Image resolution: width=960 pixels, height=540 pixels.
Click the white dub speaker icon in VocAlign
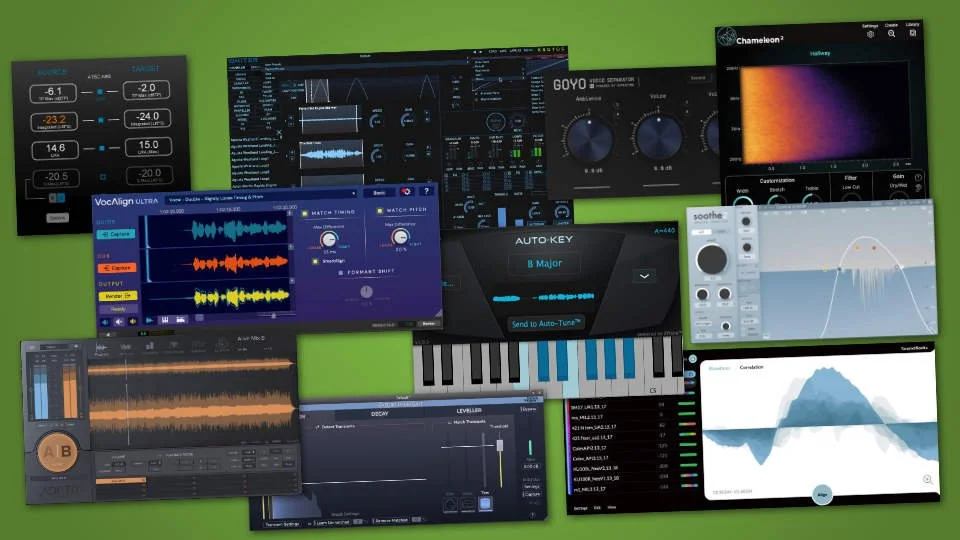click(x=119, y=321)
